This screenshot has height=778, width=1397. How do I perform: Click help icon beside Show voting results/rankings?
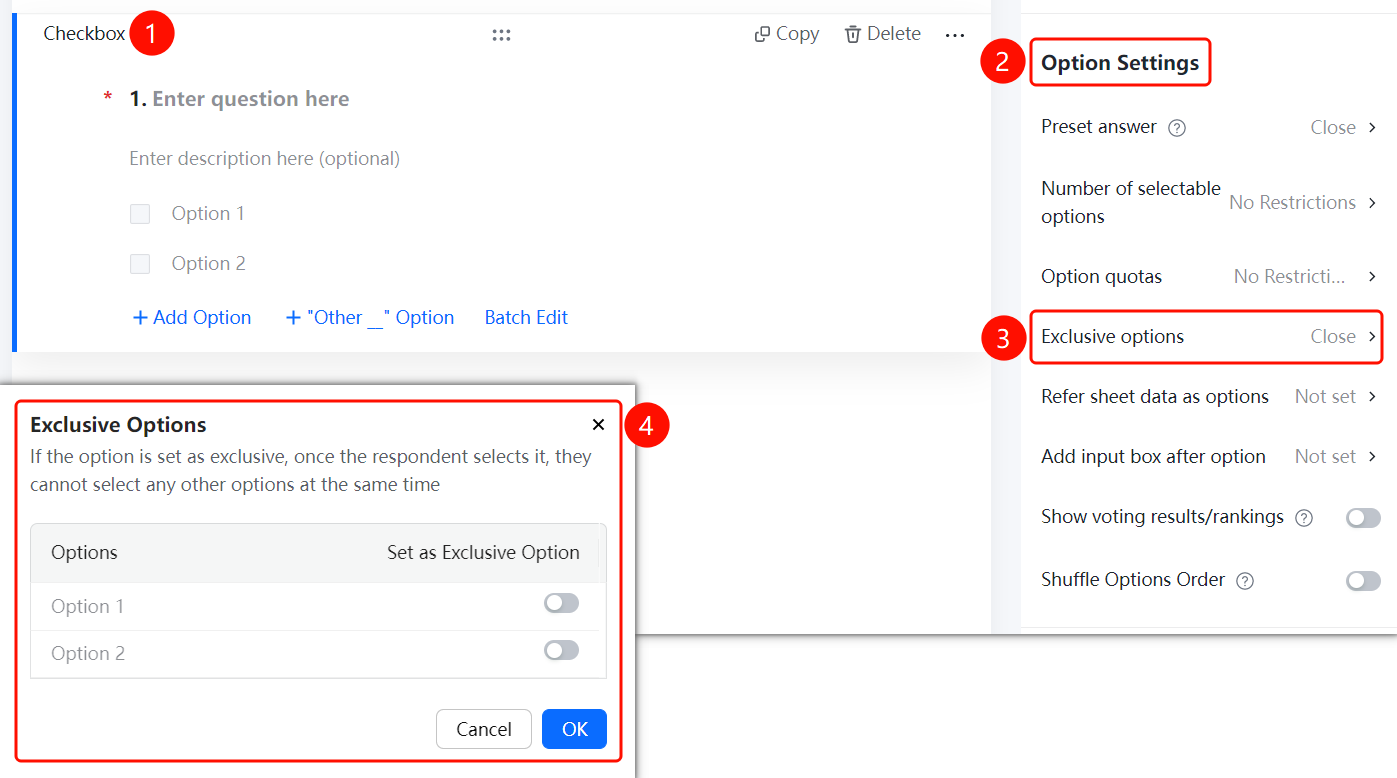click(x=1304, y=518)
